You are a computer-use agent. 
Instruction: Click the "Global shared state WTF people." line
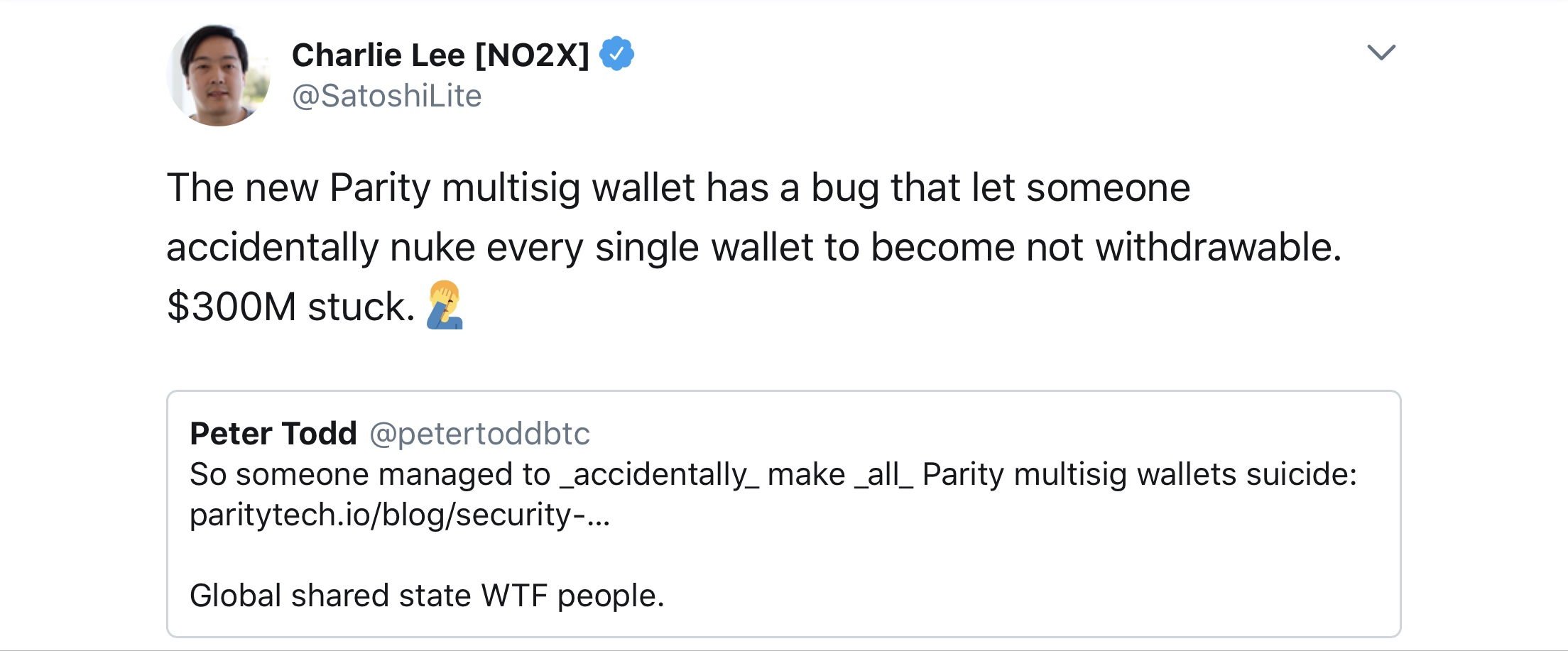(x=426, y=596)
